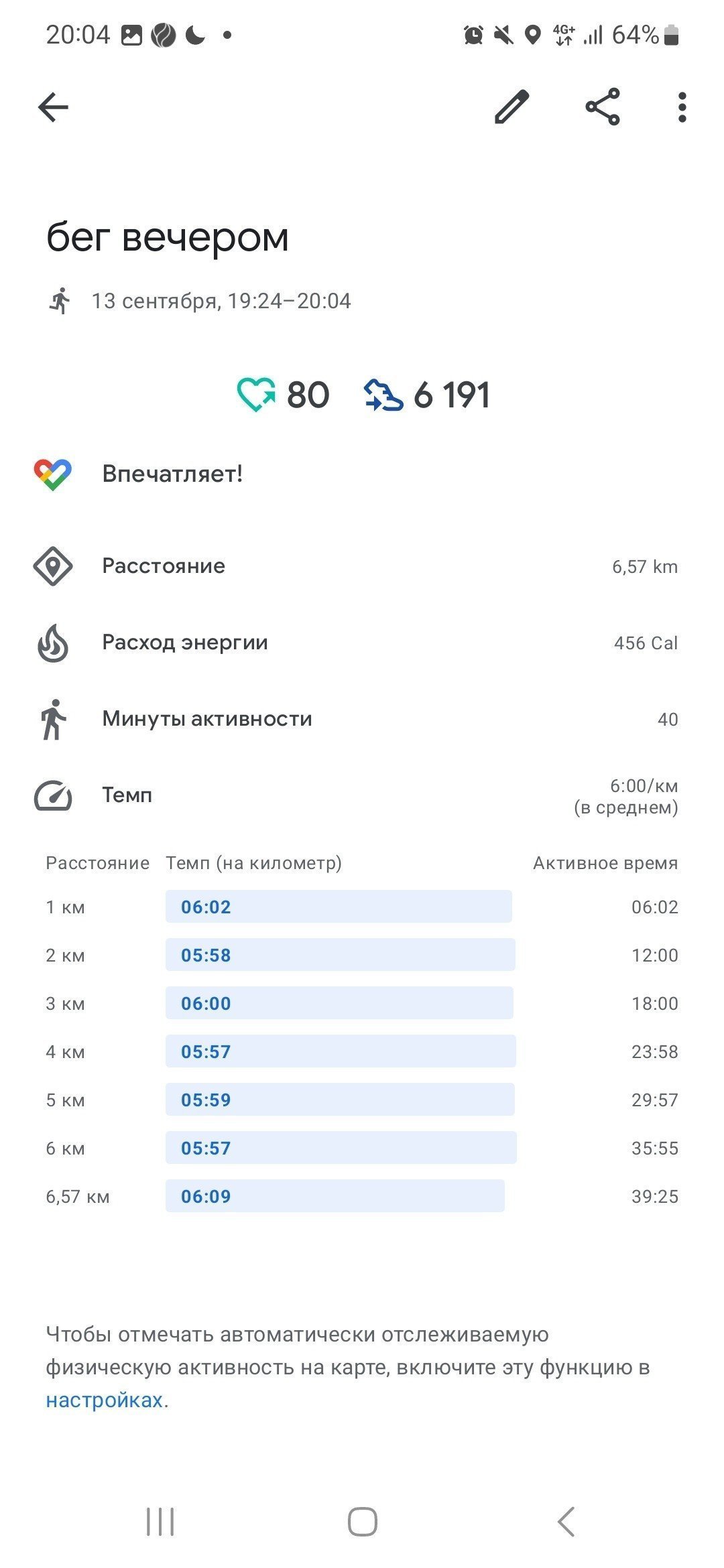Viewport: 724px width, 1568px height.
Task: Tap the Android recent apps button
Action: [160, 1522]
